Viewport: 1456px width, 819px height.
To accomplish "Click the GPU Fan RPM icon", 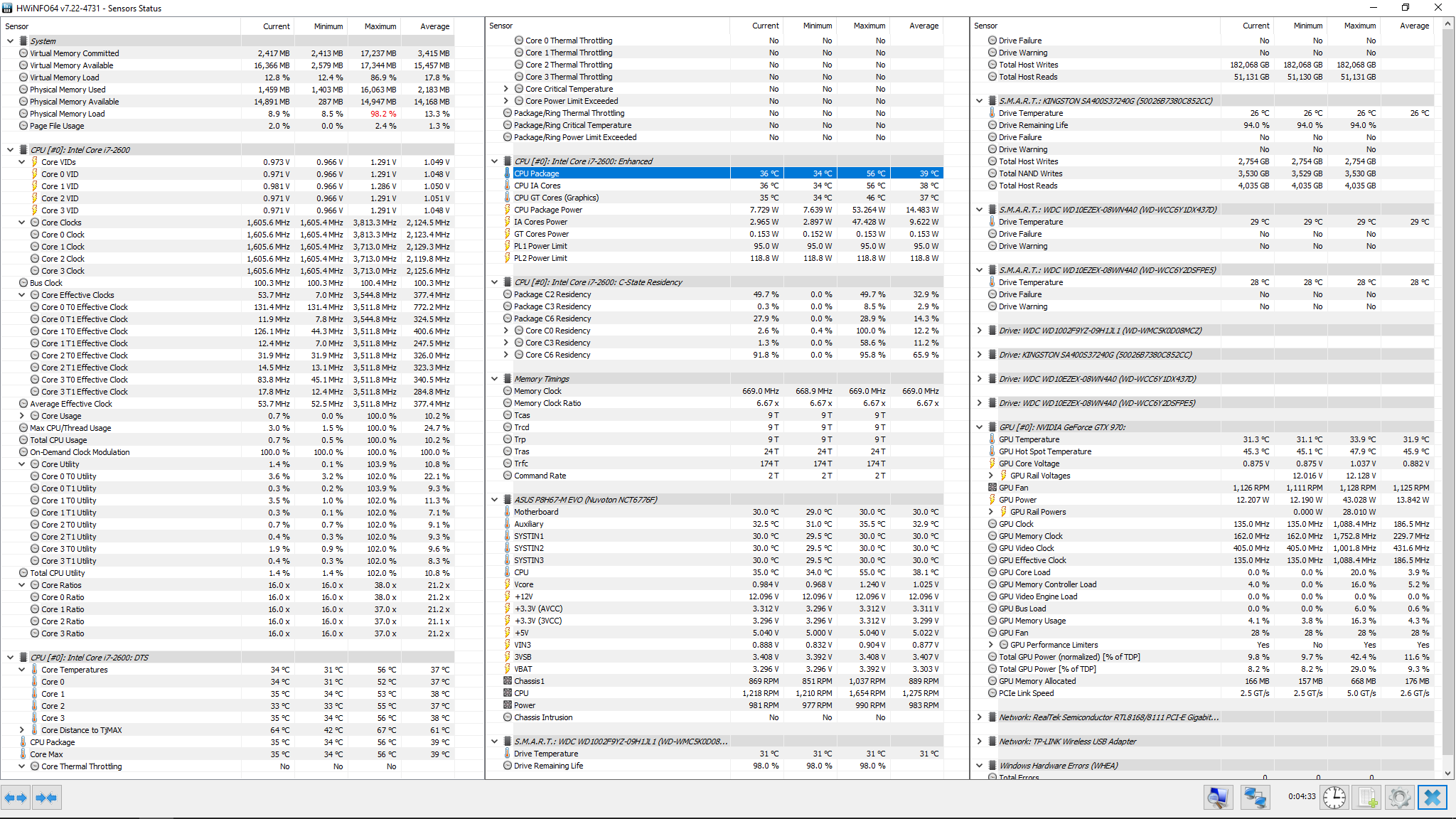I will click(992, 488).
